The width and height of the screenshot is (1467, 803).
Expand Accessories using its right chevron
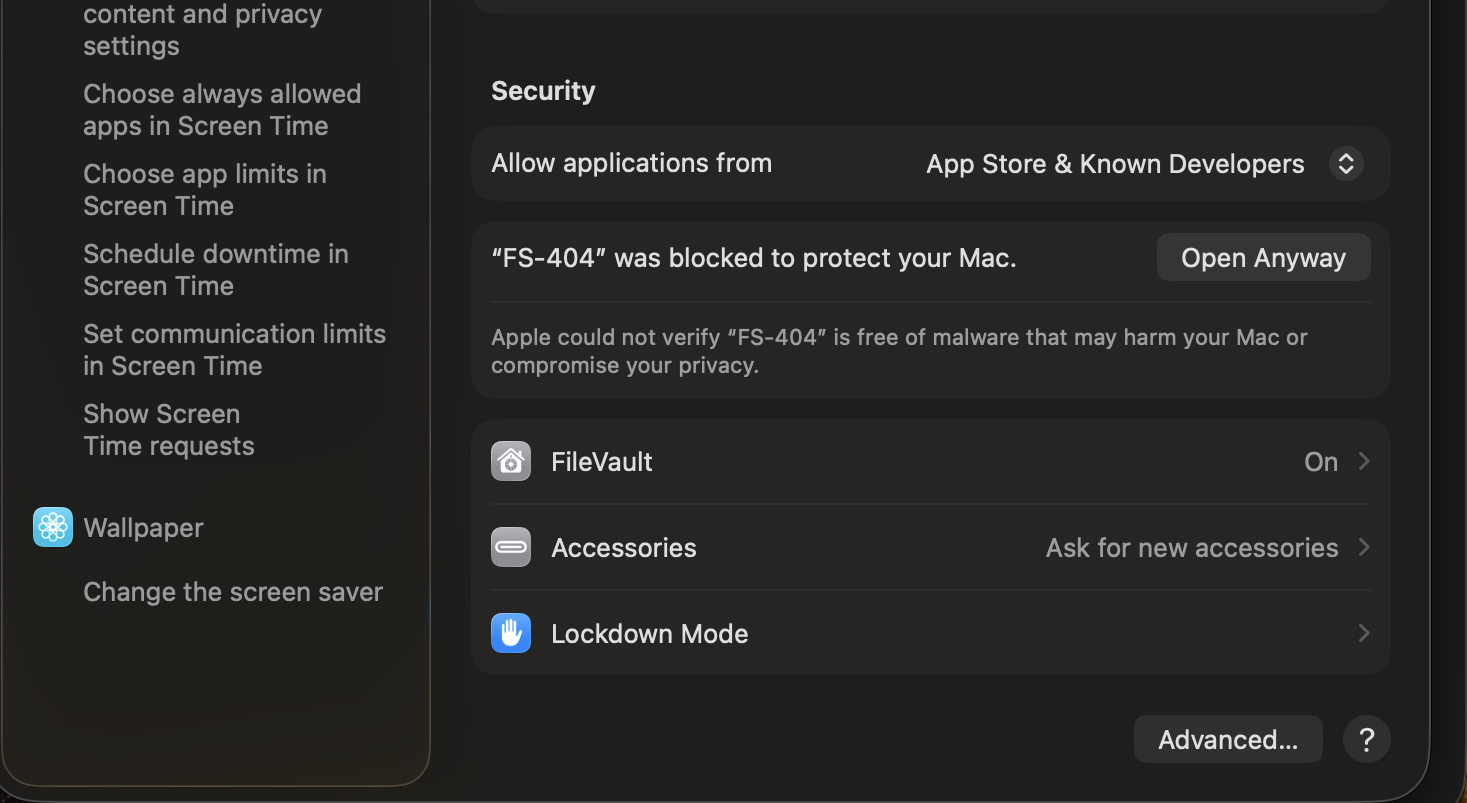(1363, 547)
